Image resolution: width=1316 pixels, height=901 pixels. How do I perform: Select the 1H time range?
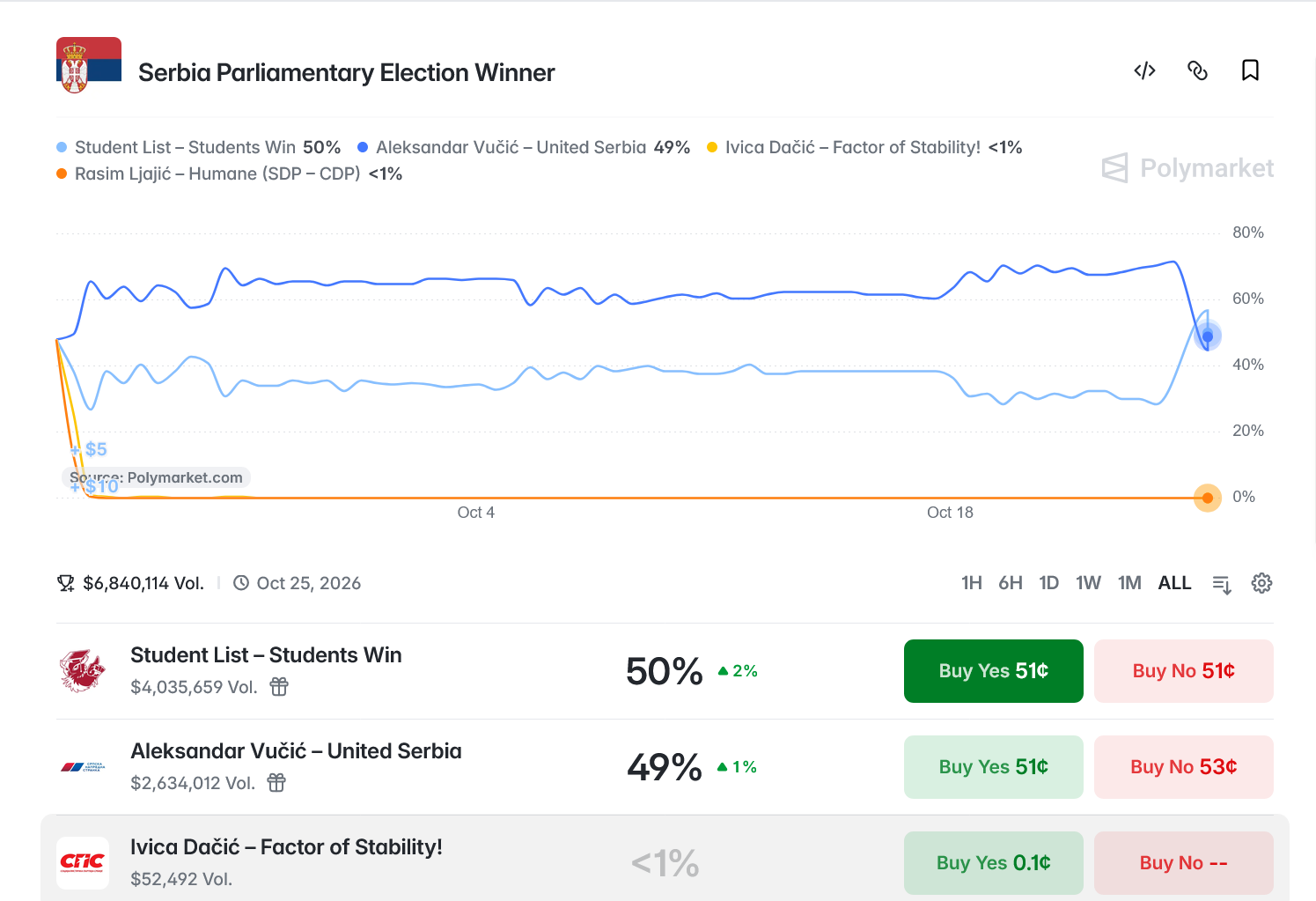coord(972,583)
